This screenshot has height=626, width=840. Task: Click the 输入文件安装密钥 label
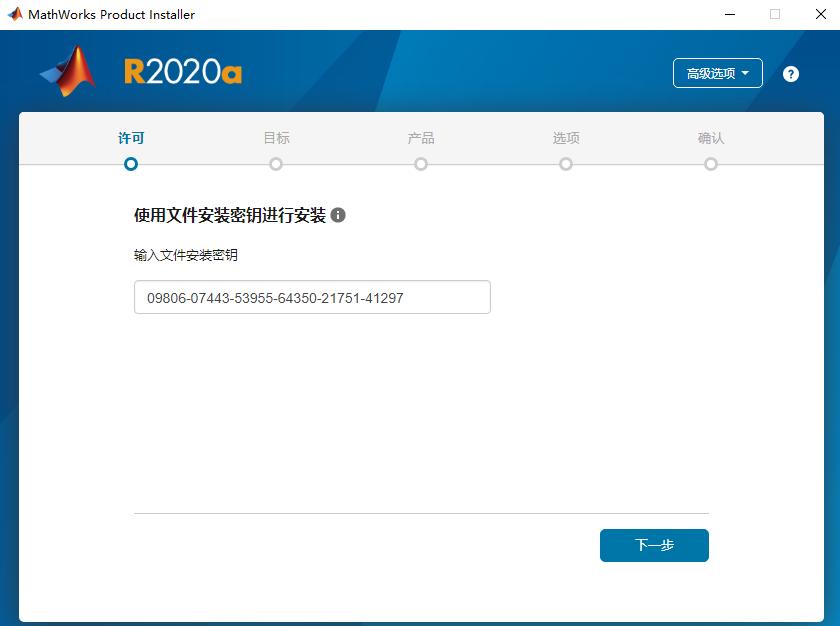pyautogui.click(x=186, y=255)
